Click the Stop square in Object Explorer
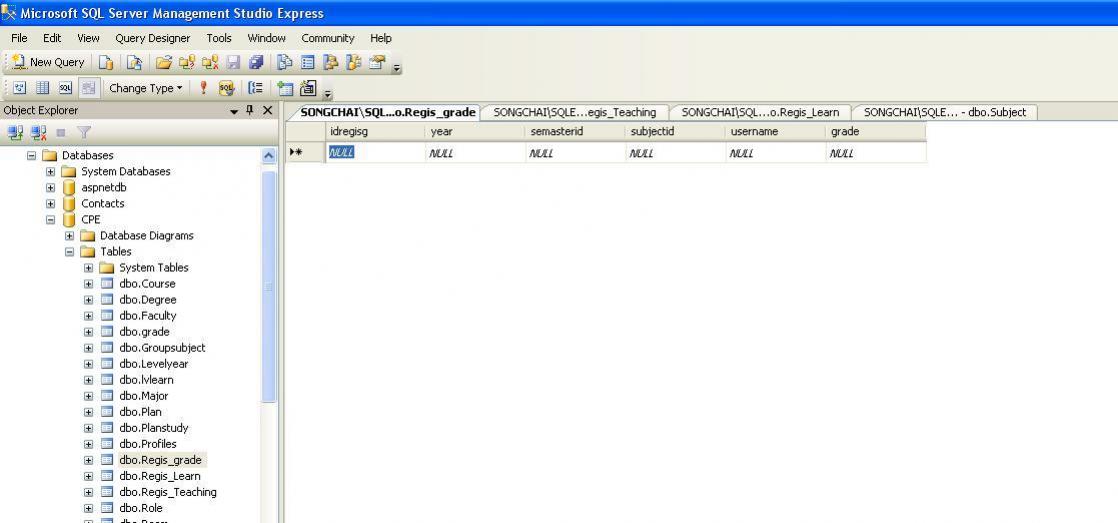 [x=61, y=133]
